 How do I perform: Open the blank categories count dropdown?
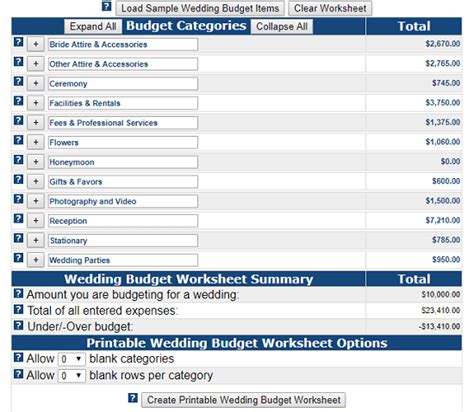(x=72, y=359)
